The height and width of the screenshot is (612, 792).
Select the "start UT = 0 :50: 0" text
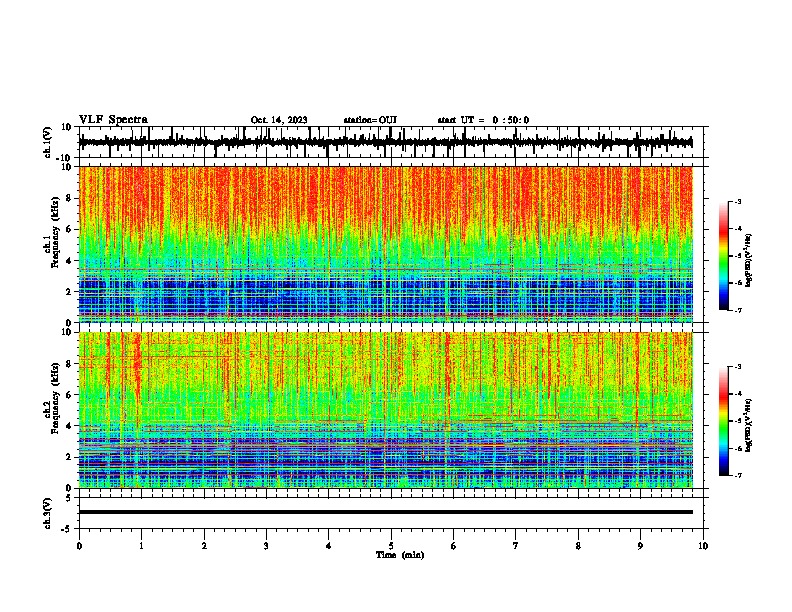coord(483,120)
